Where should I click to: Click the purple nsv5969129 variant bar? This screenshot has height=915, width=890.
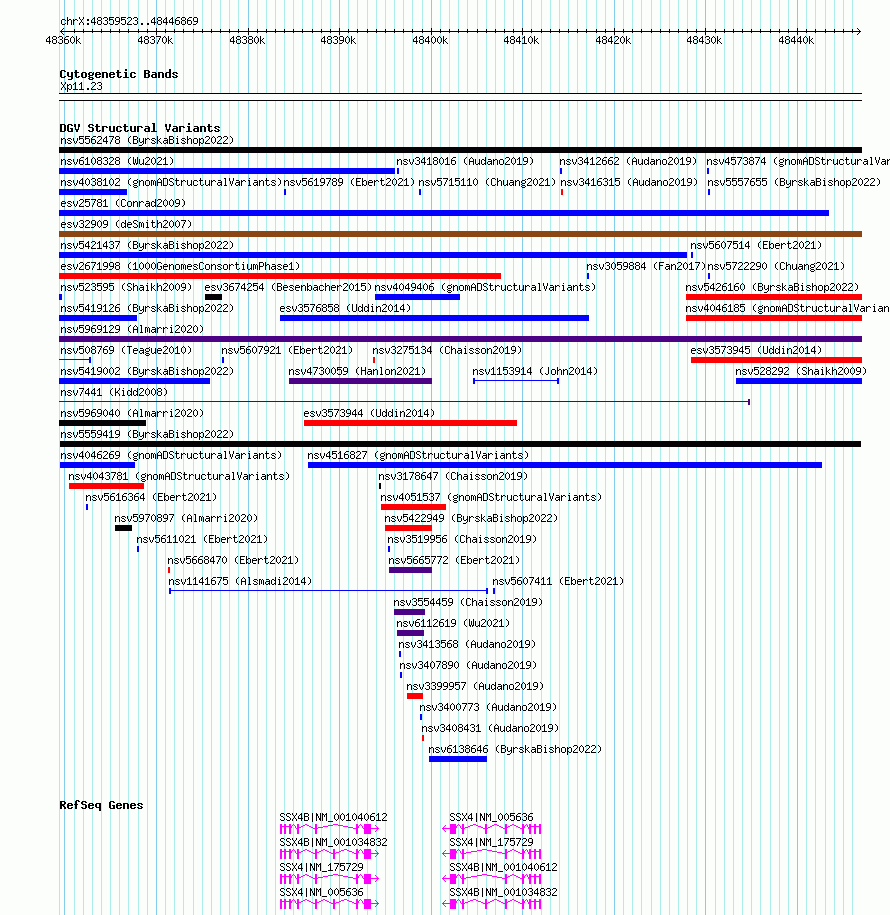pyautogui.click(x=460, y=339)
